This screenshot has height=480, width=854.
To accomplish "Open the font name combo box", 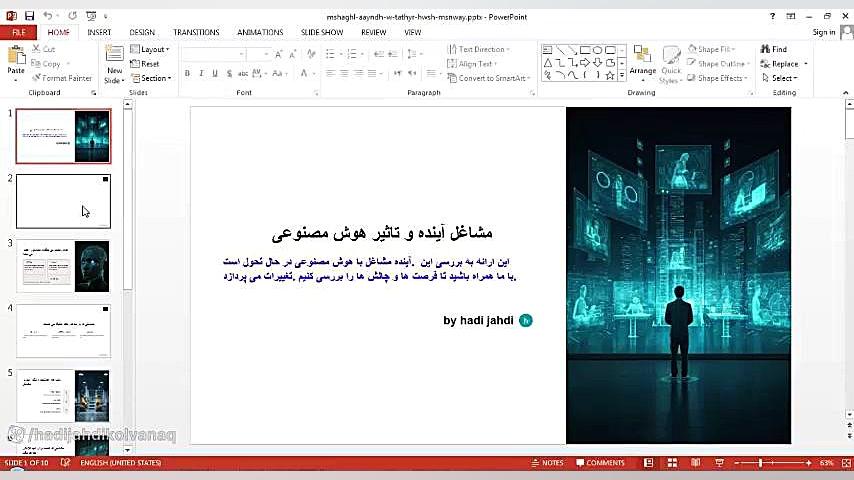I will (213, 54).
